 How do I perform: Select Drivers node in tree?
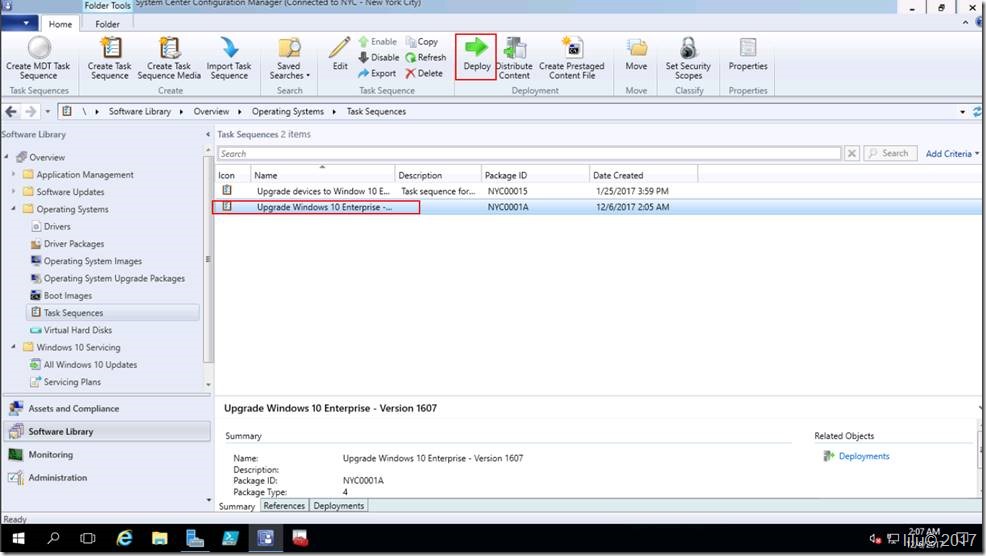pos(57,226)
